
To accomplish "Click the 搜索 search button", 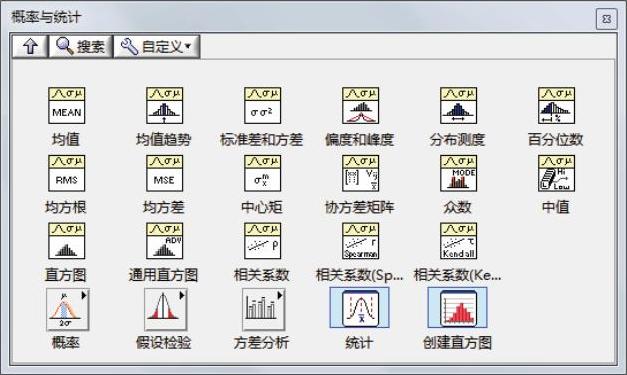I will 80,46.
